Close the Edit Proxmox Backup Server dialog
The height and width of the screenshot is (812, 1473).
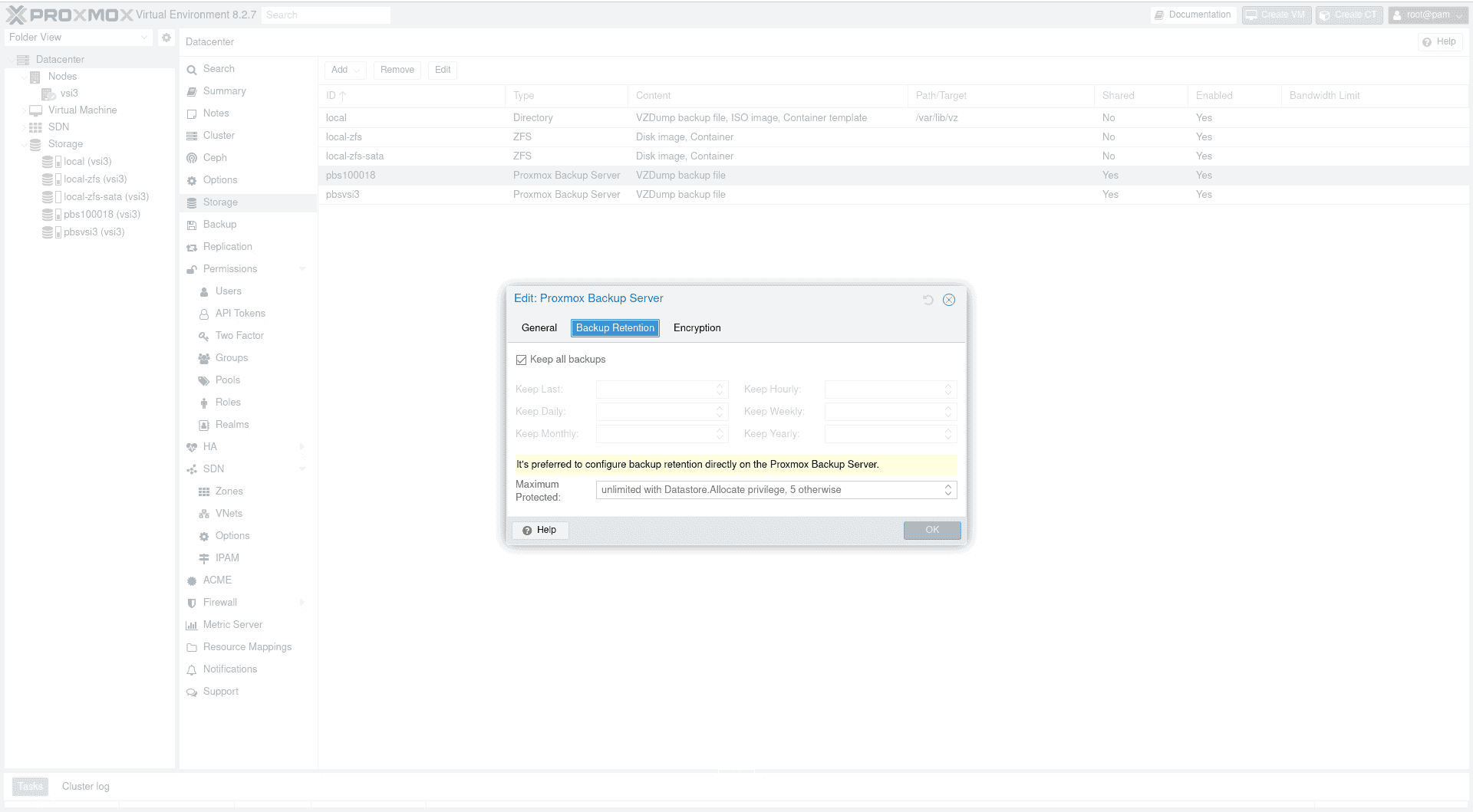coord(949,300)
